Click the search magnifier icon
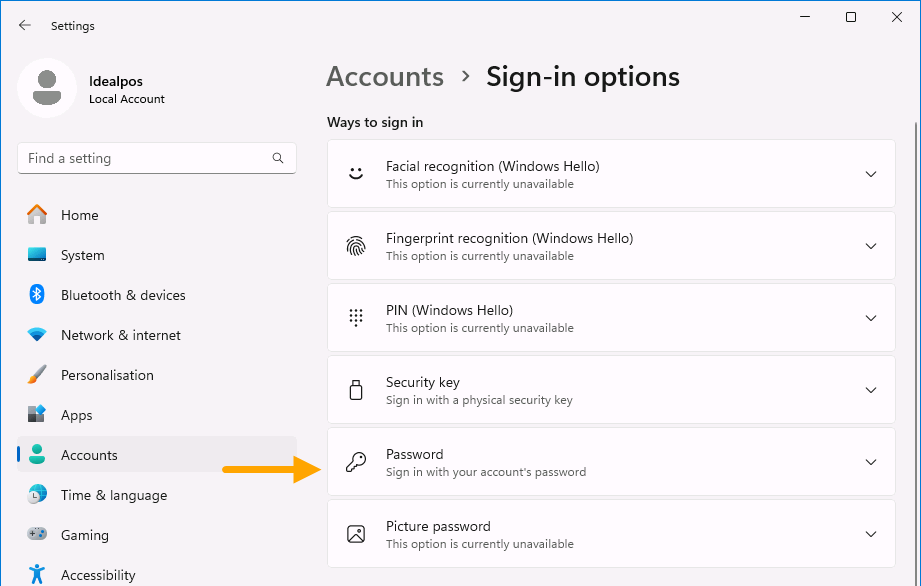 point(278,158)
